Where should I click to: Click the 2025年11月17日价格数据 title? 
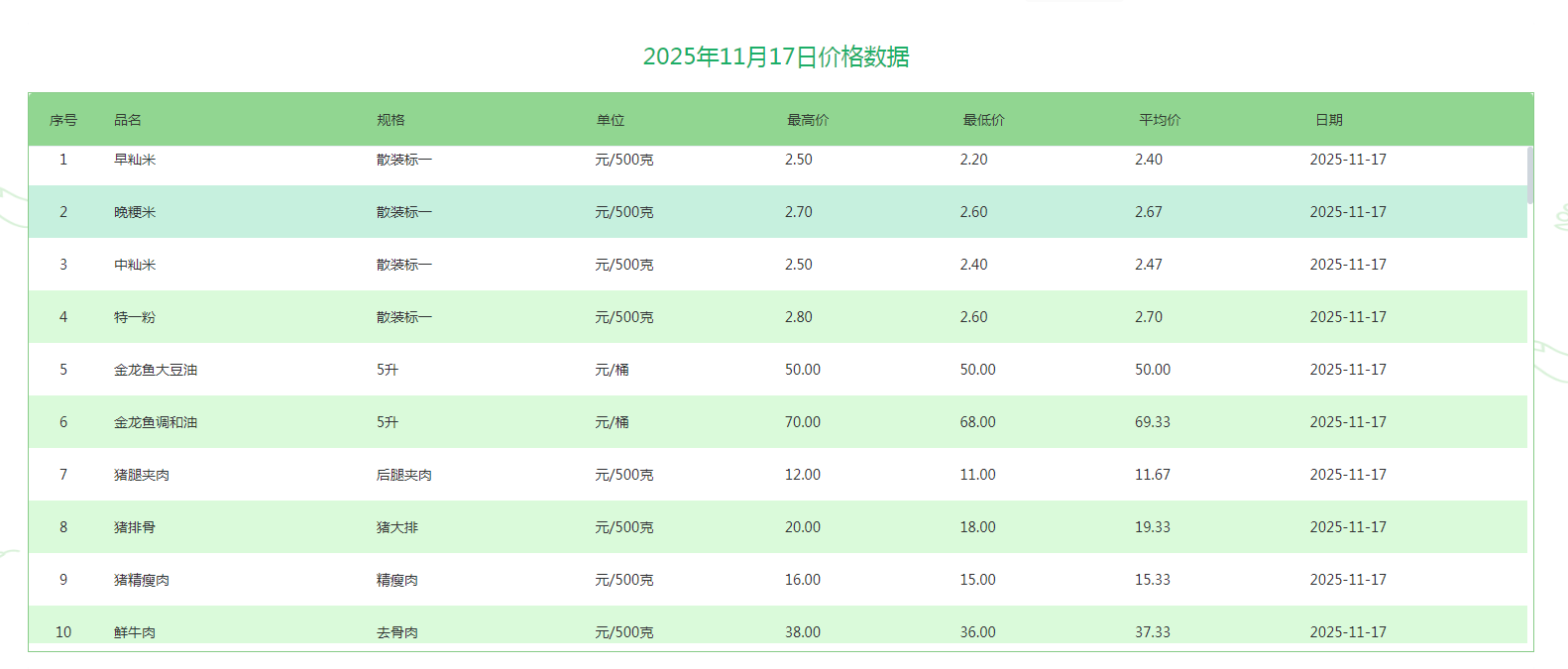coord(776,56)
